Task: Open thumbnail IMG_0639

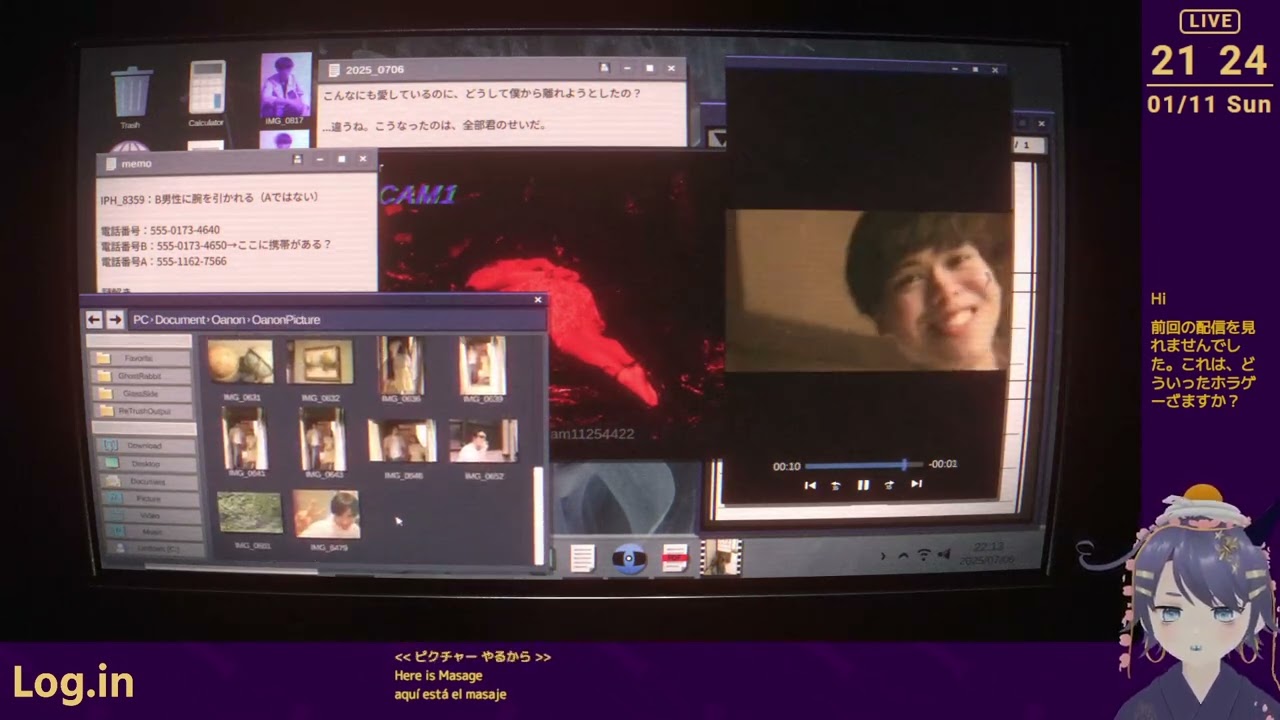Action: 481,368
